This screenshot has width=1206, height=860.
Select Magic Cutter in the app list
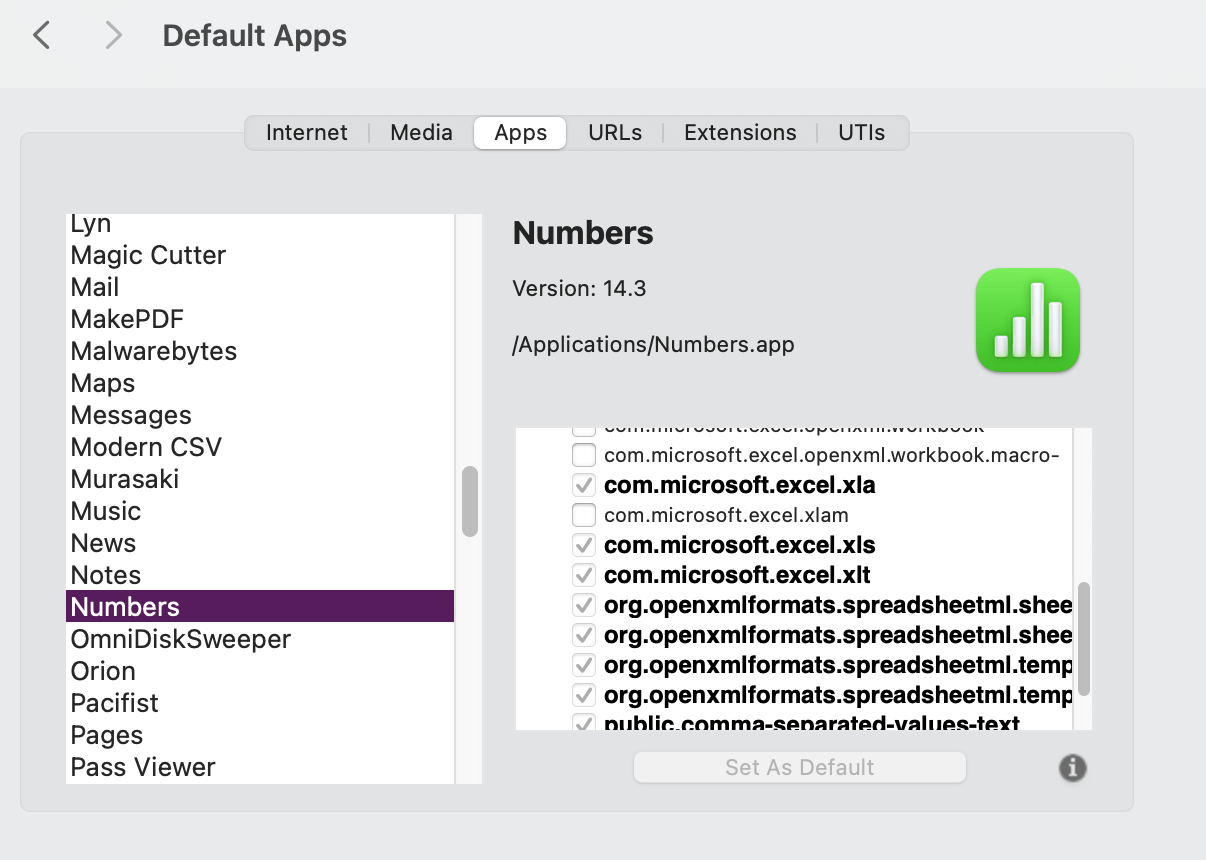pyautogui.click(x=260, y=255)
